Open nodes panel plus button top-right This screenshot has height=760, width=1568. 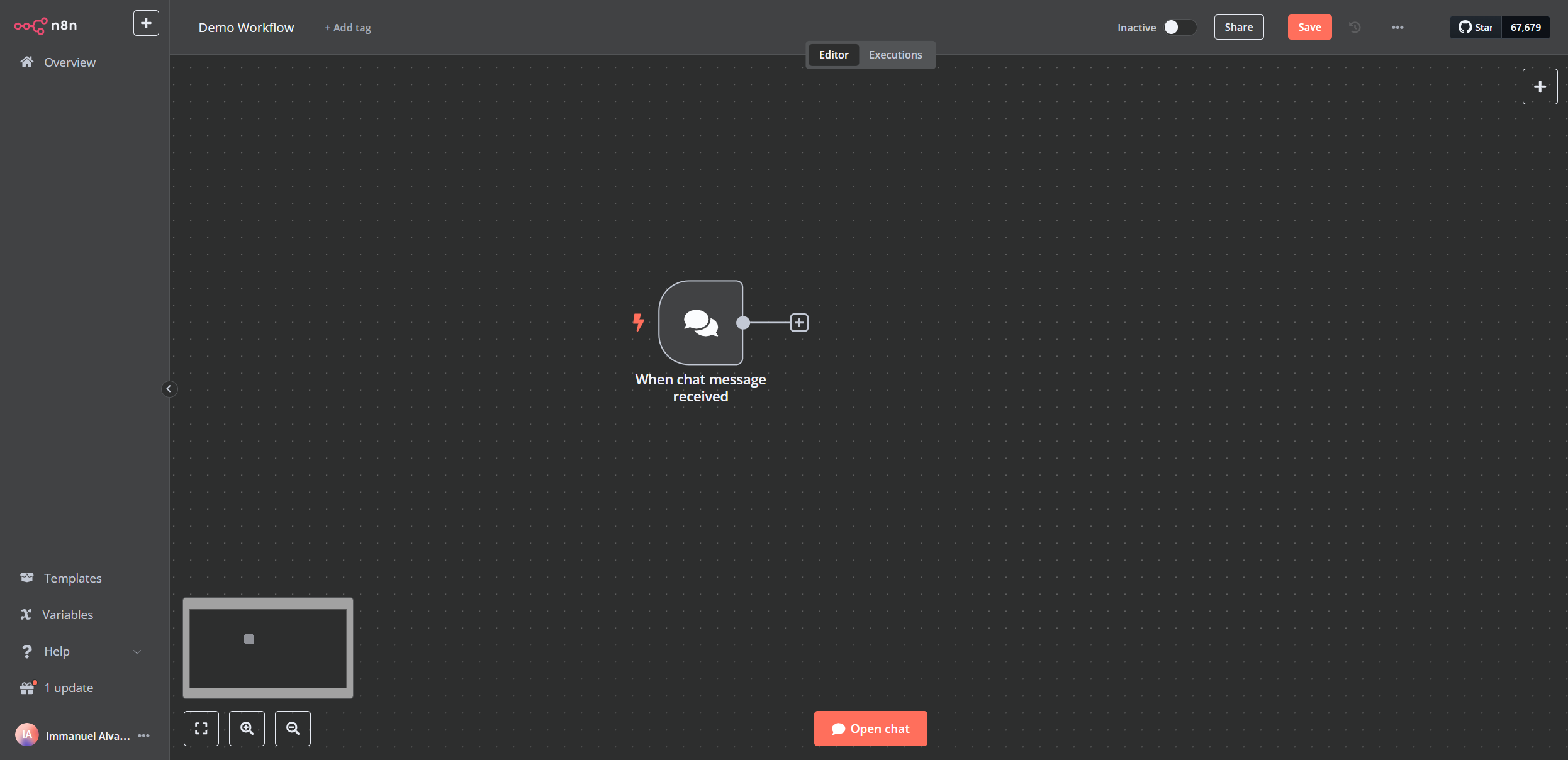pos(1540,87)
